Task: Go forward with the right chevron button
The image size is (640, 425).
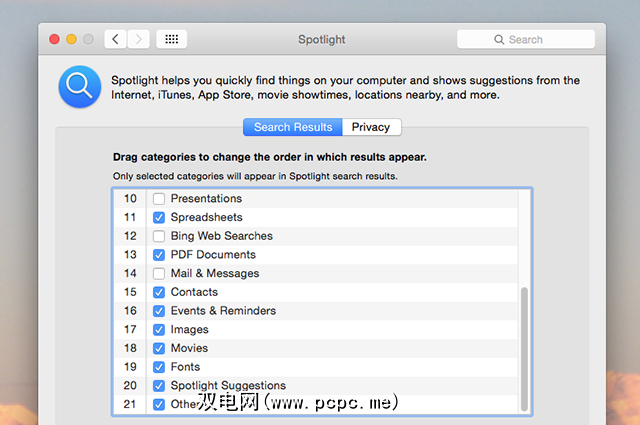Action: tap(138, 39)
